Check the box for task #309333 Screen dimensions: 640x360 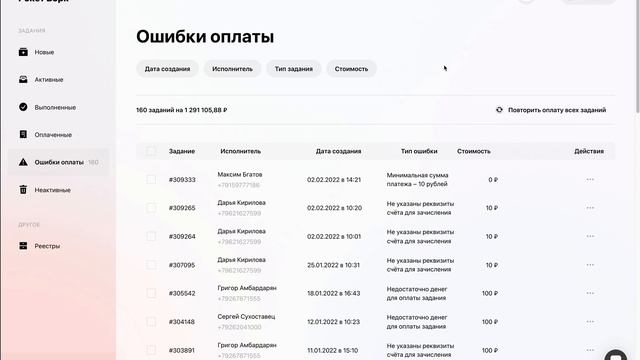(x=151, y=180)
